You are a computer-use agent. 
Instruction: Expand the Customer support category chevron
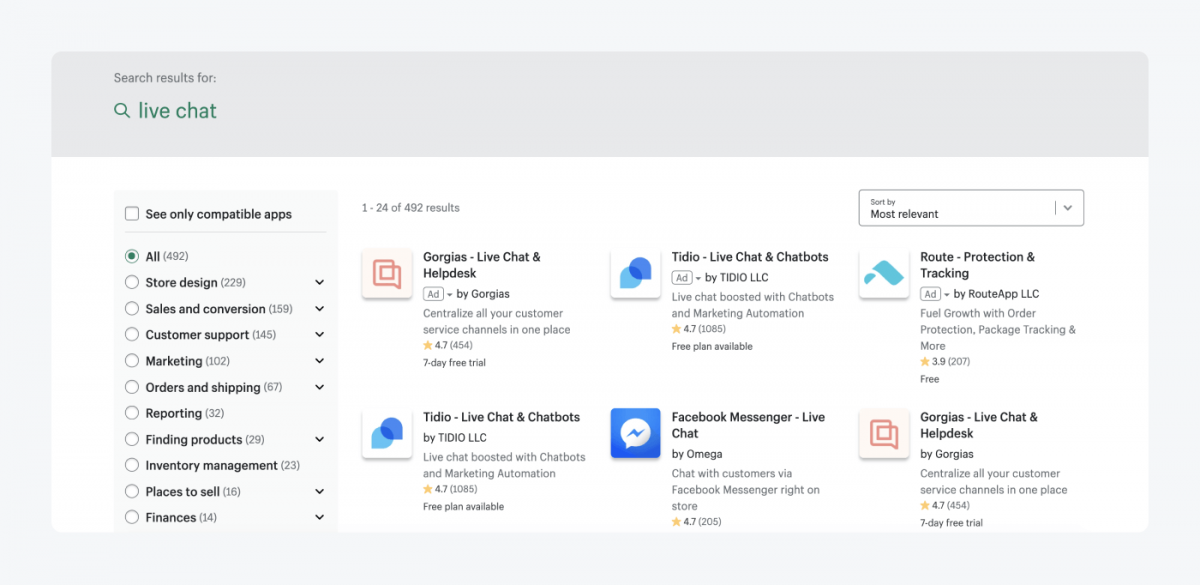(320, 335)
